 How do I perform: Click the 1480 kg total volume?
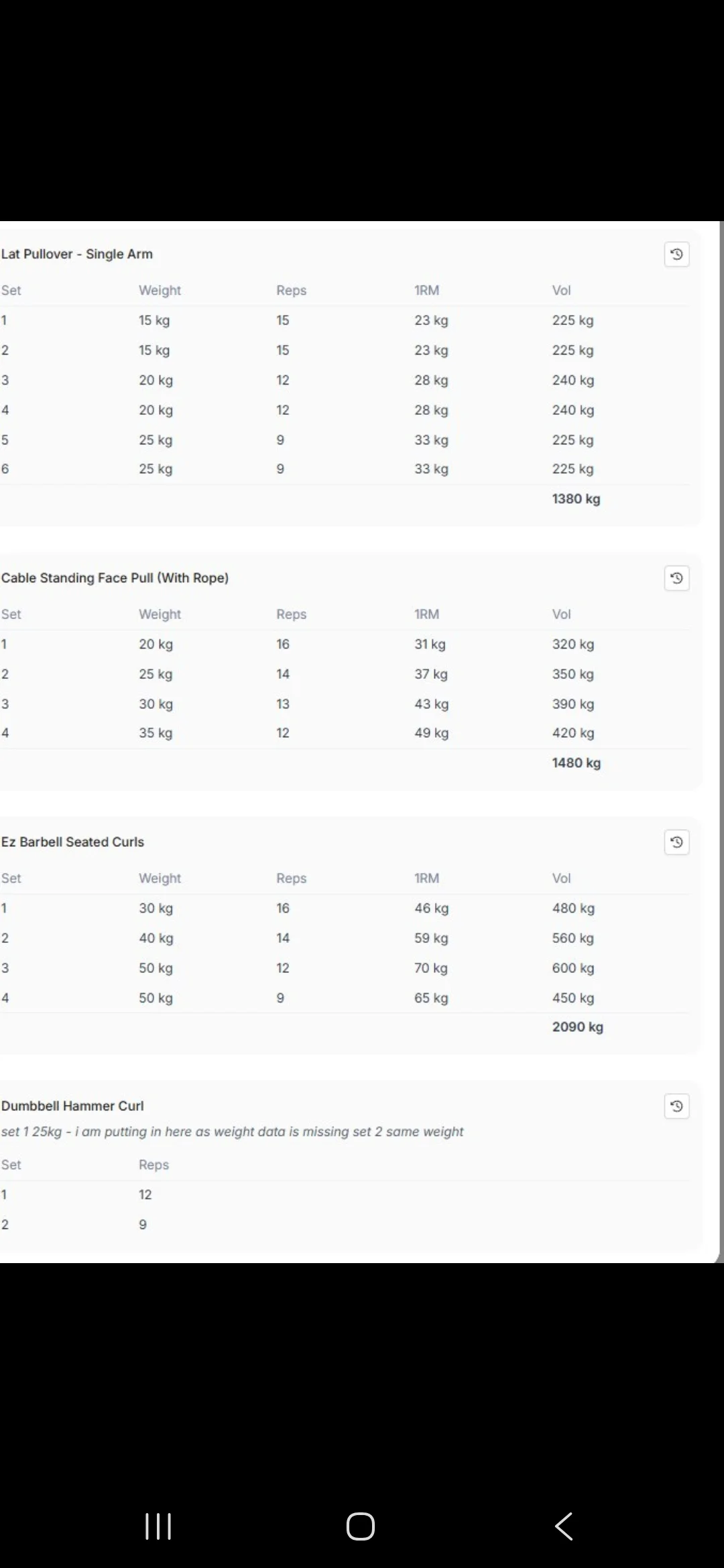pos(576,763)
